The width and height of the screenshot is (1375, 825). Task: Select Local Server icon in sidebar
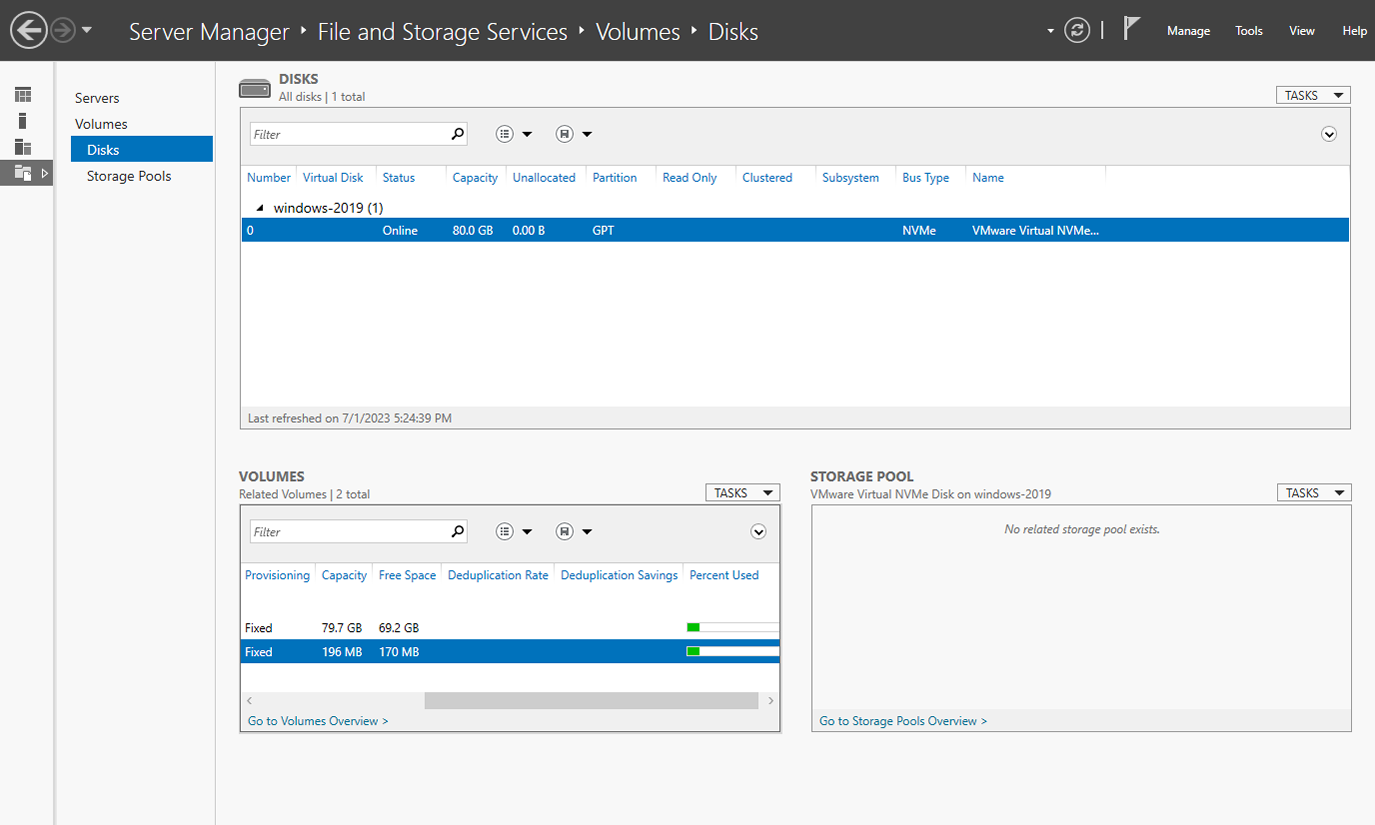tap(23, 121)
